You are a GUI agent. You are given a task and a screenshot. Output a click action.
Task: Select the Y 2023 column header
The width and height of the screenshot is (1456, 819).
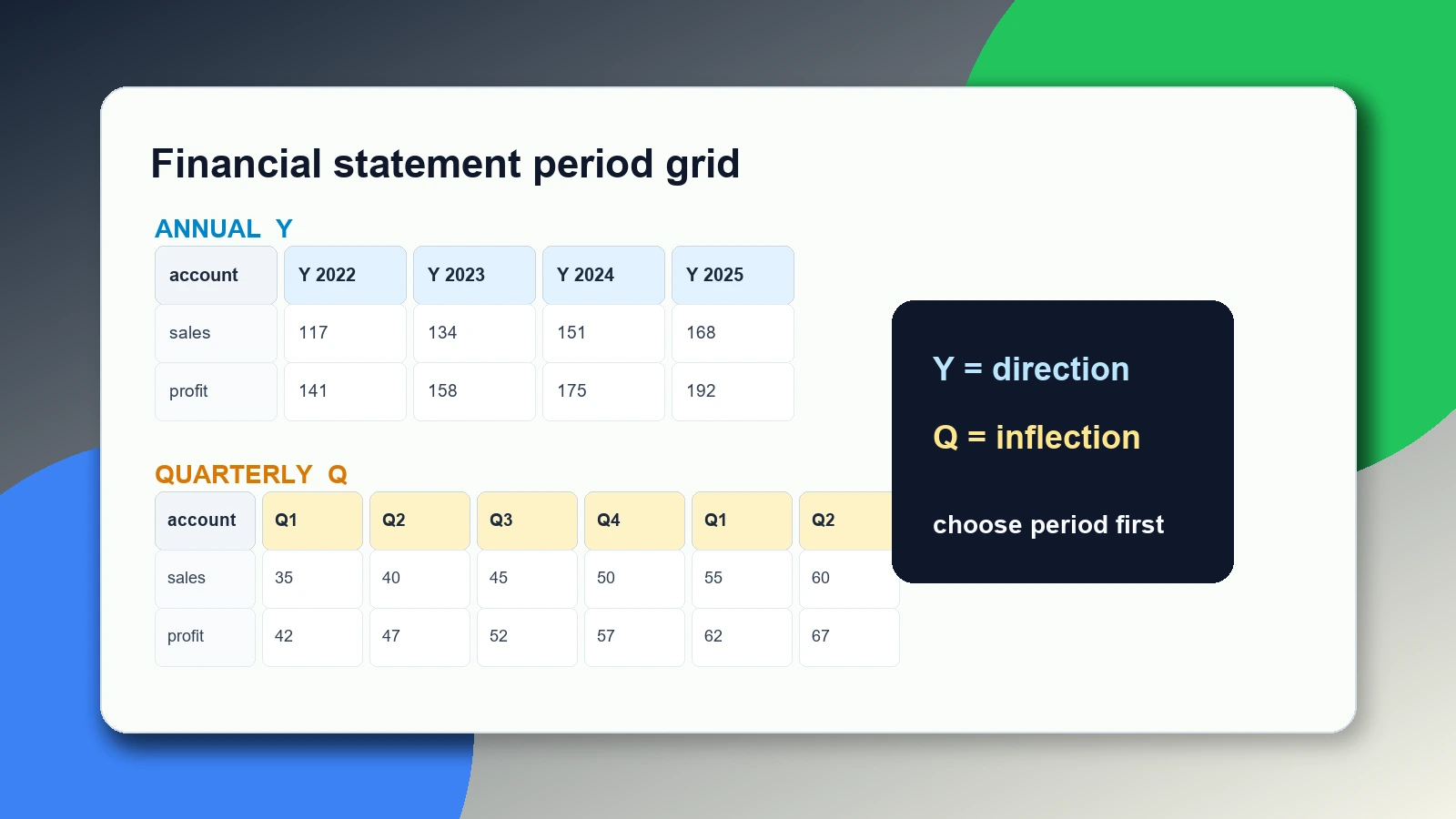coord(474,275)
